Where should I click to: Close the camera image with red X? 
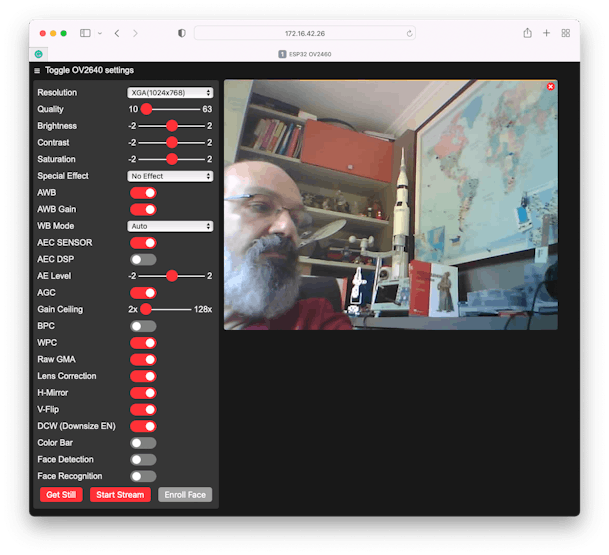pyautogui.click(x=550, y=87)
